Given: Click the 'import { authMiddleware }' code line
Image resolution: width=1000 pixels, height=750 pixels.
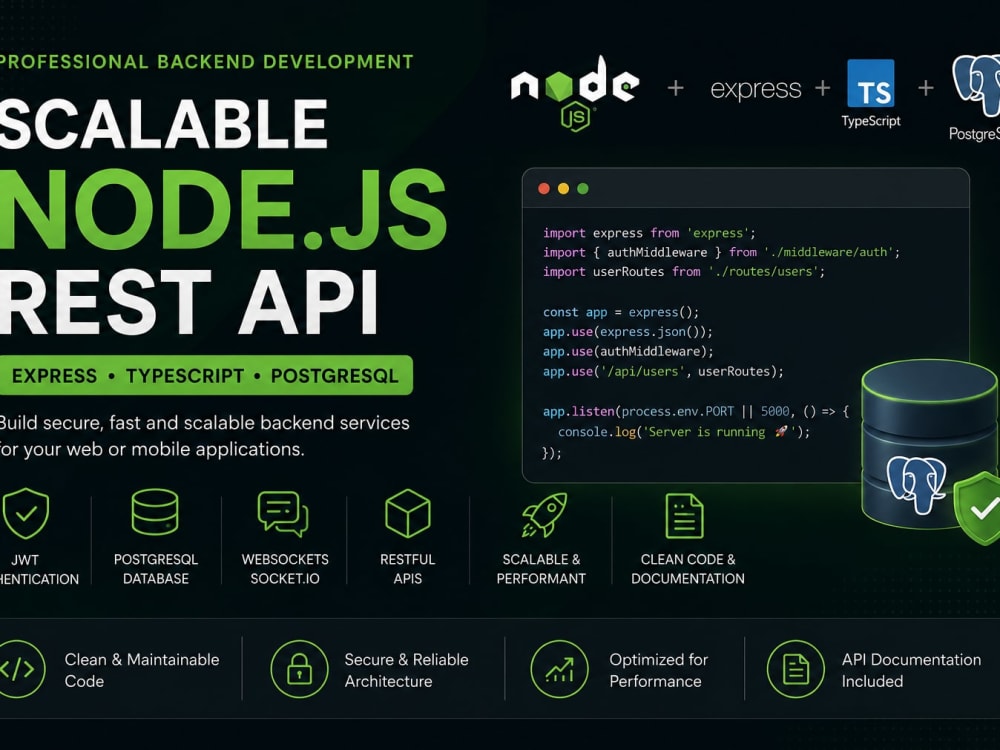Looking at the screenshot, I should tap(721, 252).
